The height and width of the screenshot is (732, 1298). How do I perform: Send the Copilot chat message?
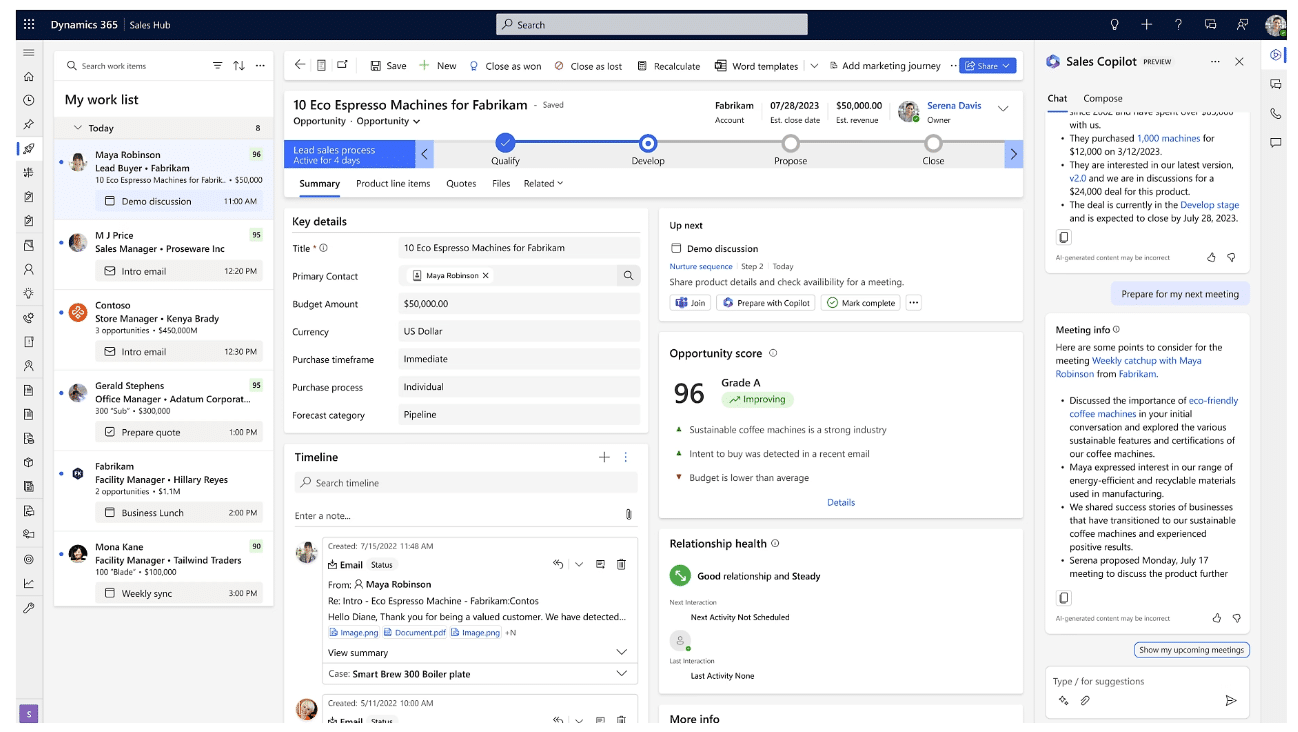(1230, 700)
